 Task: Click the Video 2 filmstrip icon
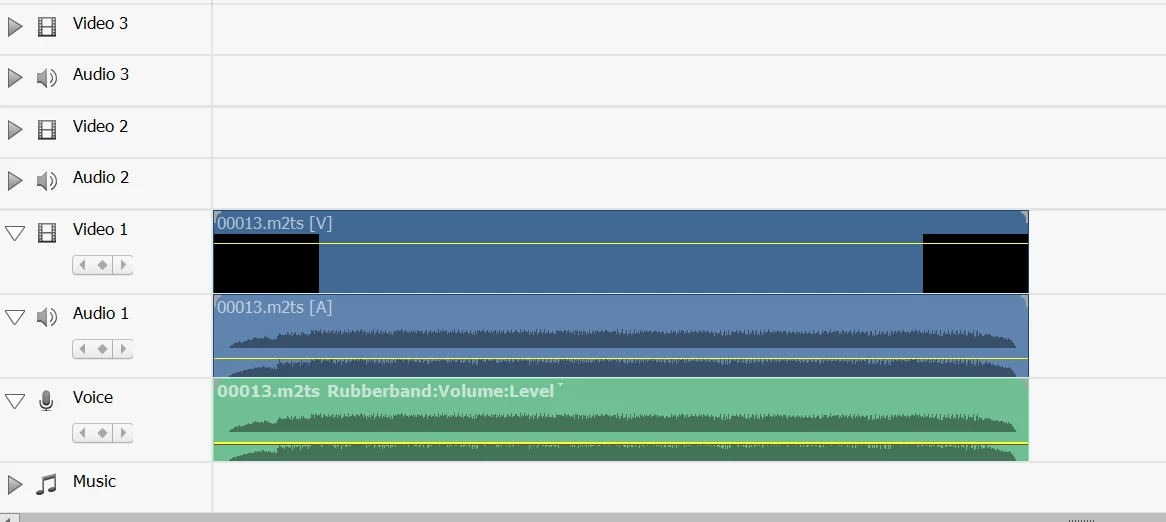coord(47,130)
